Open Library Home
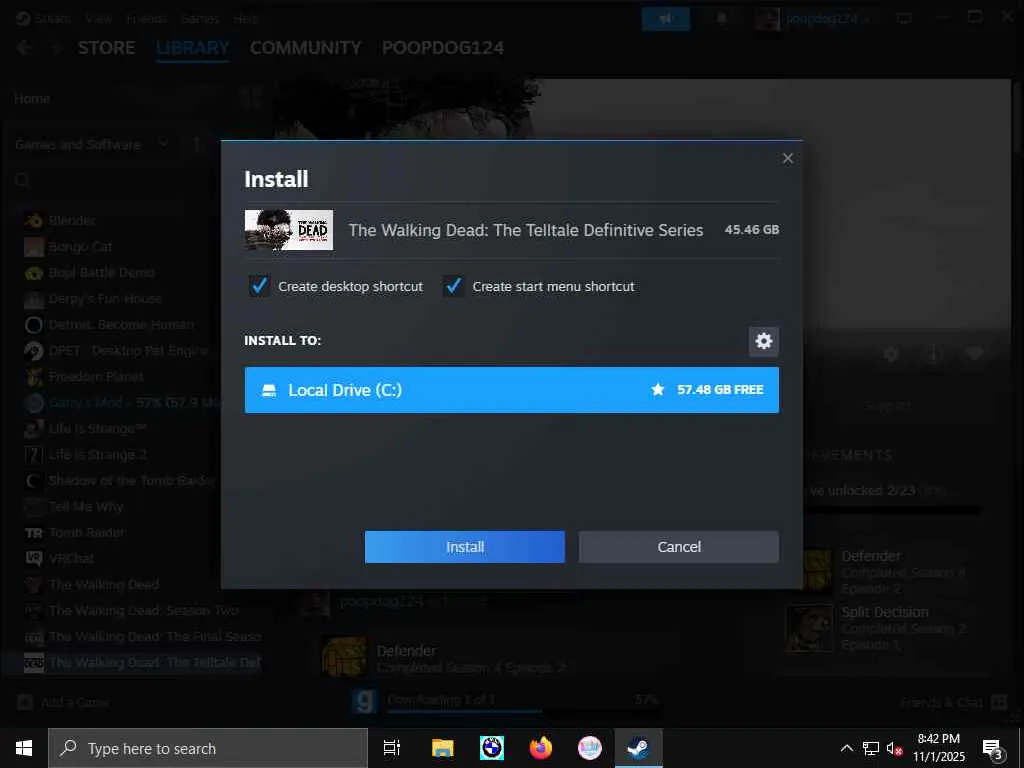 tap(32, 99)
